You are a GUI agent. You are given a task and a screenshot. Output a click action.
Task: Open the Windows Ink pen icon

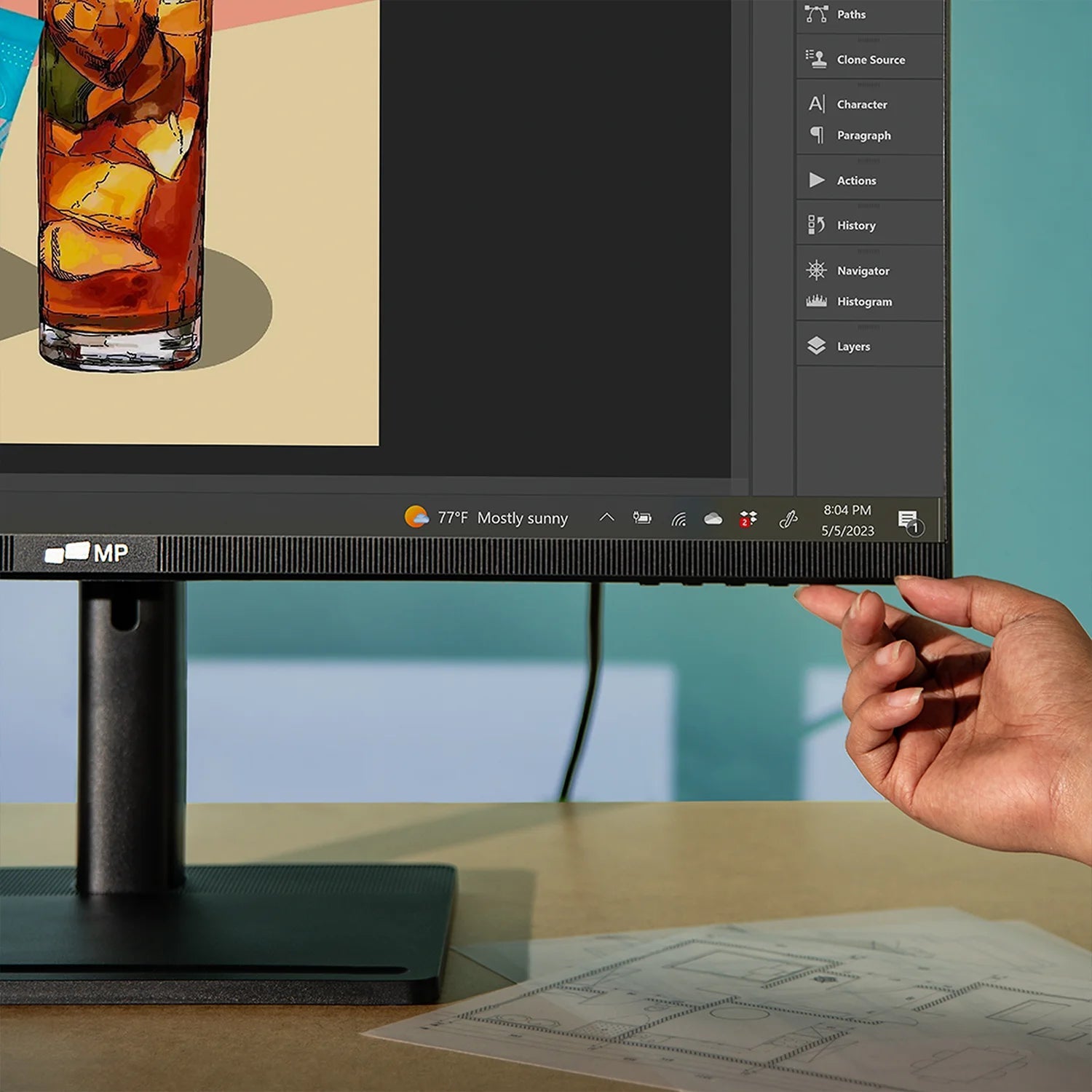tap(788, 518)
